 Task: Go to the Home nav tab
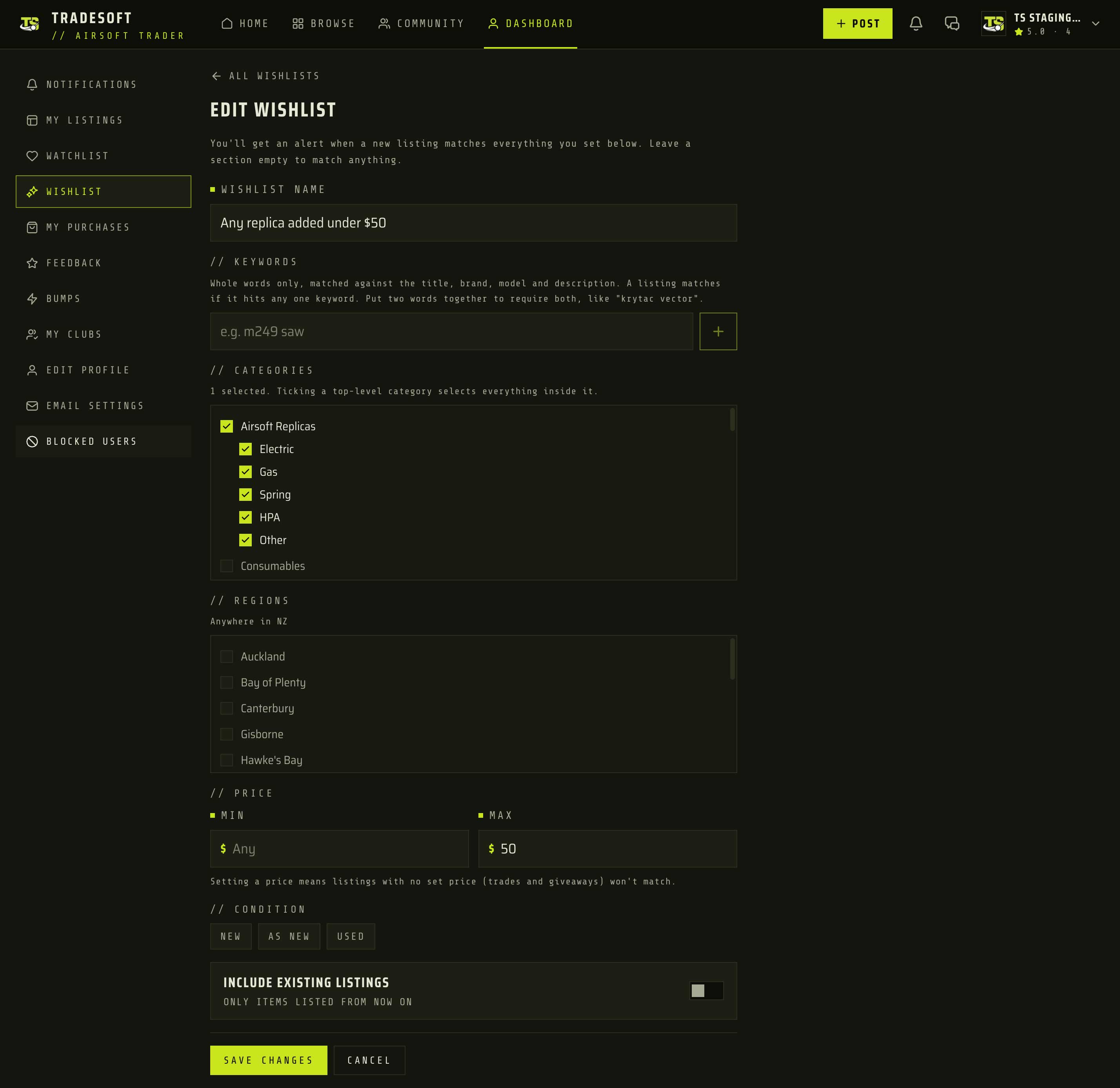(x=245, y=24)
